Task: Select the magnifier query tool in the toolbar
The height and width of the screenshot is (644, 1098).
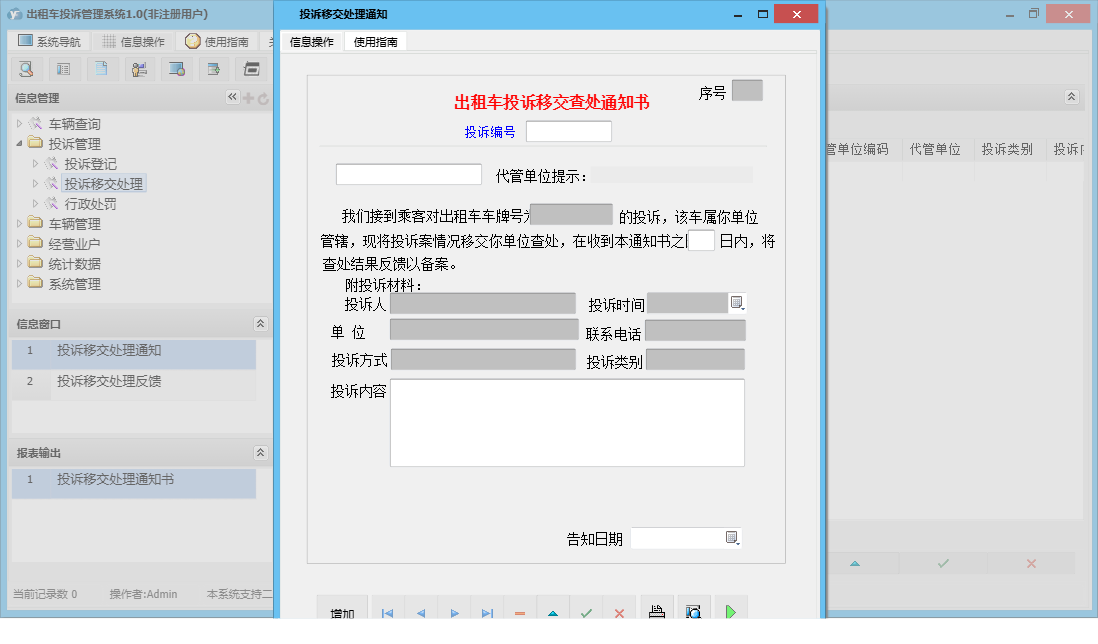Action: click(x=27, y=68)
